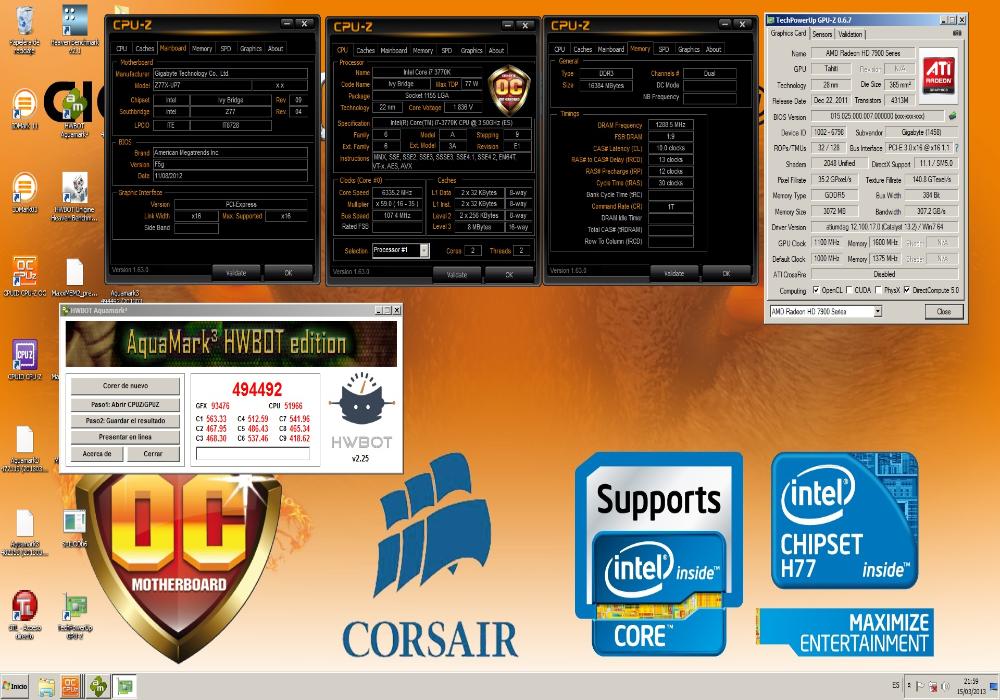This screenshot has height=700, width=1000.
Task: Click 'Cerrar' button in Aquamark
Action: point(153,454)
